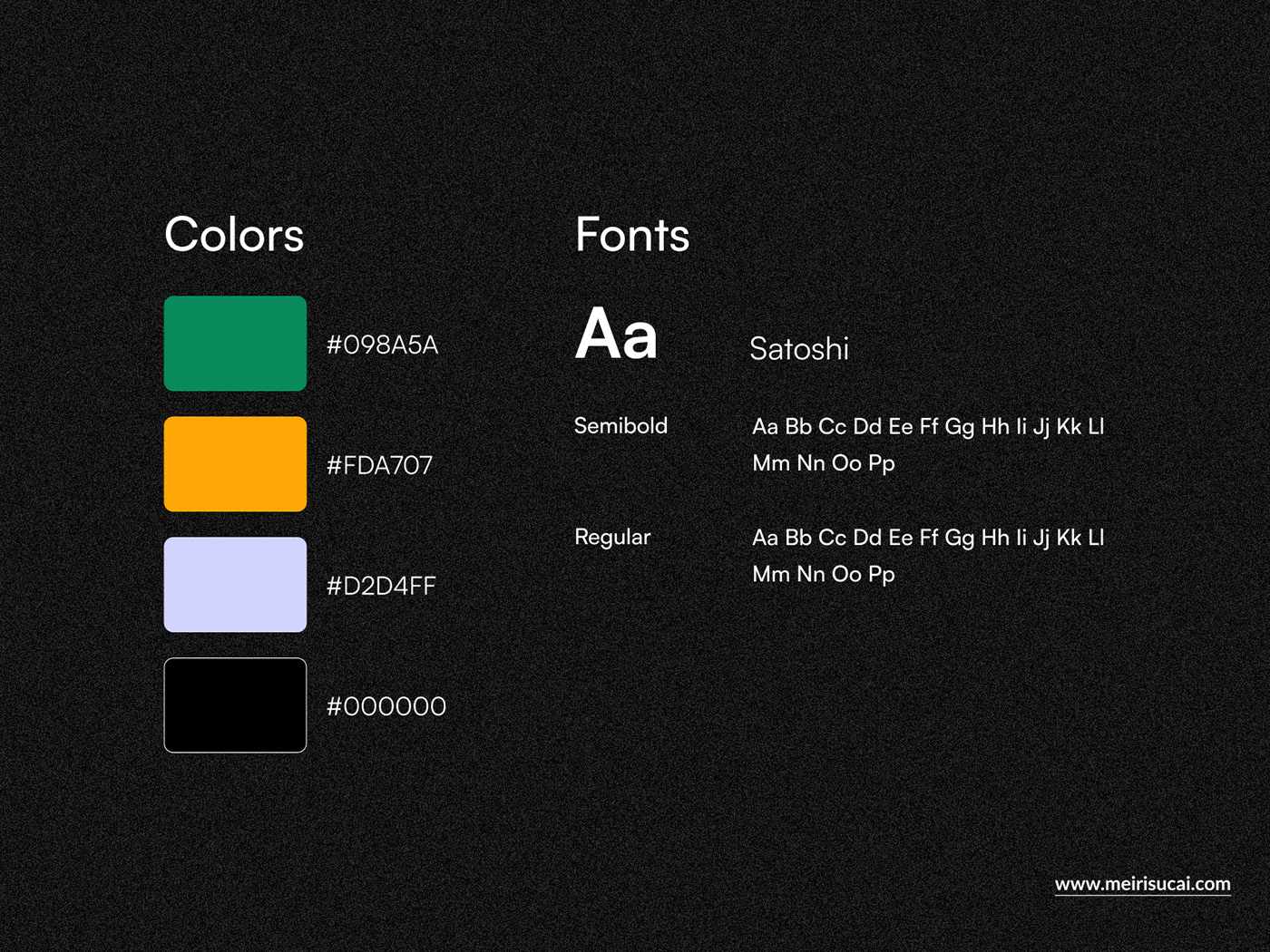Click "Ll" ending the Regular alphabet row
1270x952 pixels.
pos(1096,538)
